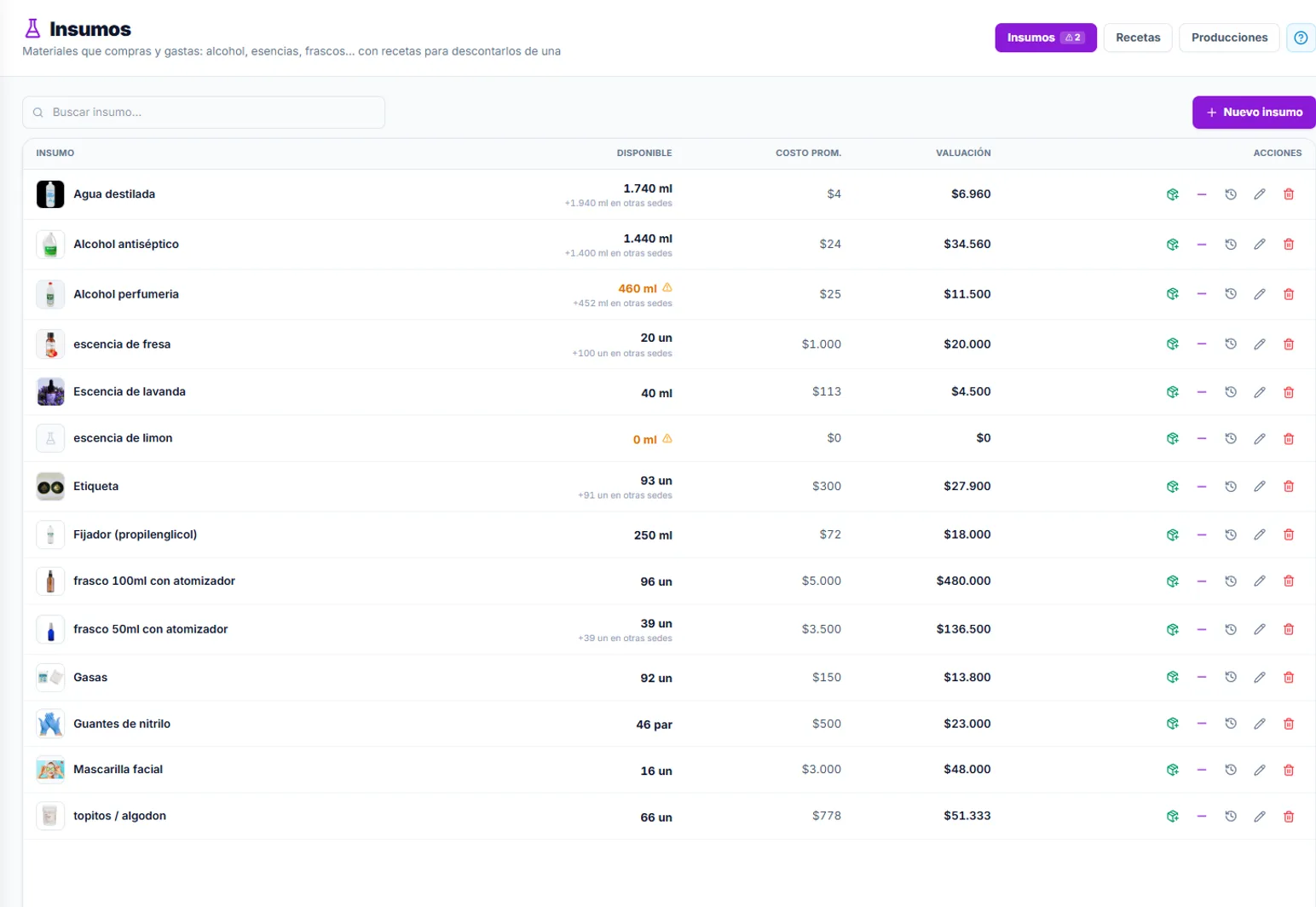The image size is (1316, 907).
Task: Go to the Producciones tab
Action: [1229, 38]
